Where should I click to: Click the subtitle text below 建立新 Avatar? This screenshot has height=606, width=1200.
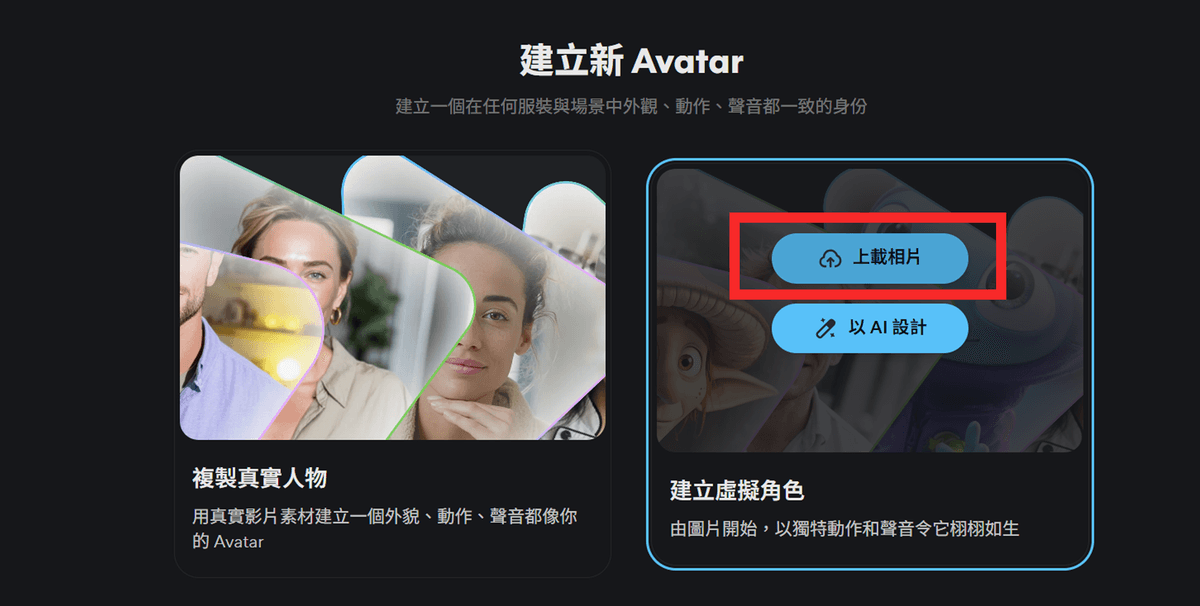tap(631, 106)
